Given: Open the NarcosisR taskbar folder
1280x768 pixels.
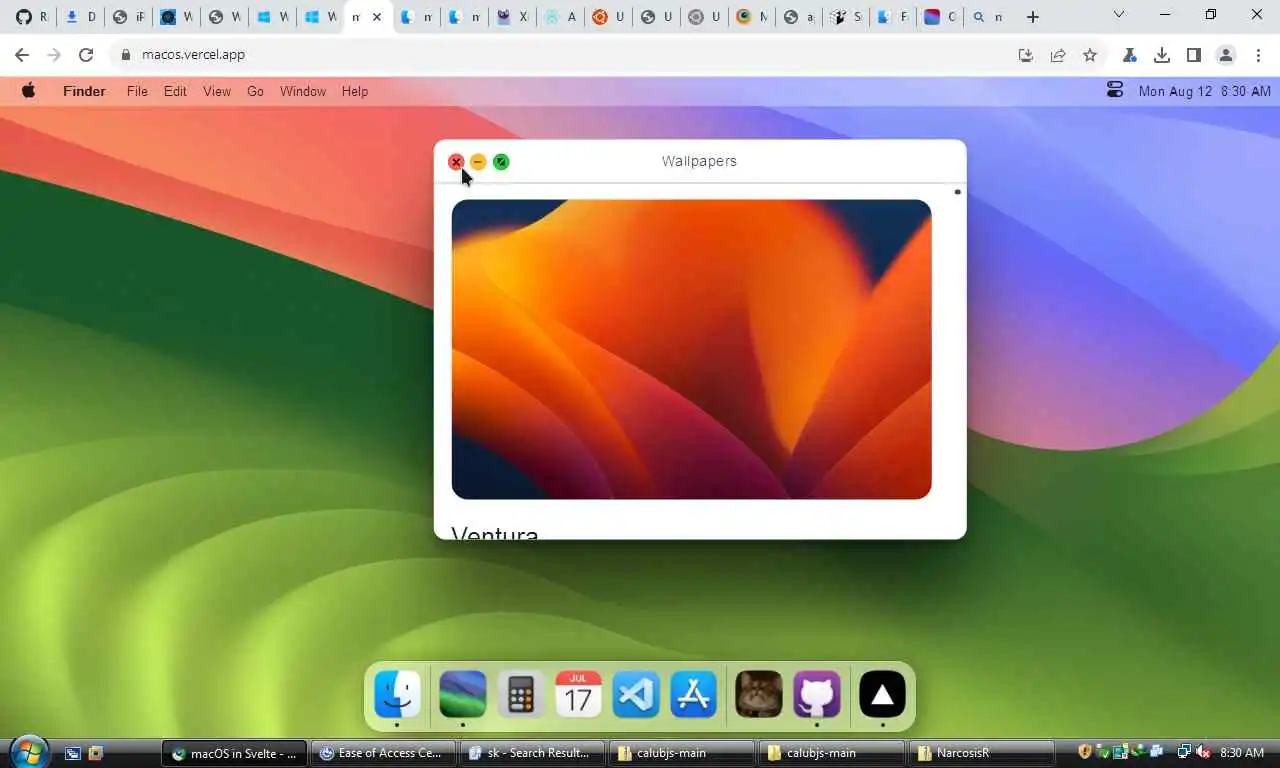Looking at the screenshot, I should (x=981, y=753).
